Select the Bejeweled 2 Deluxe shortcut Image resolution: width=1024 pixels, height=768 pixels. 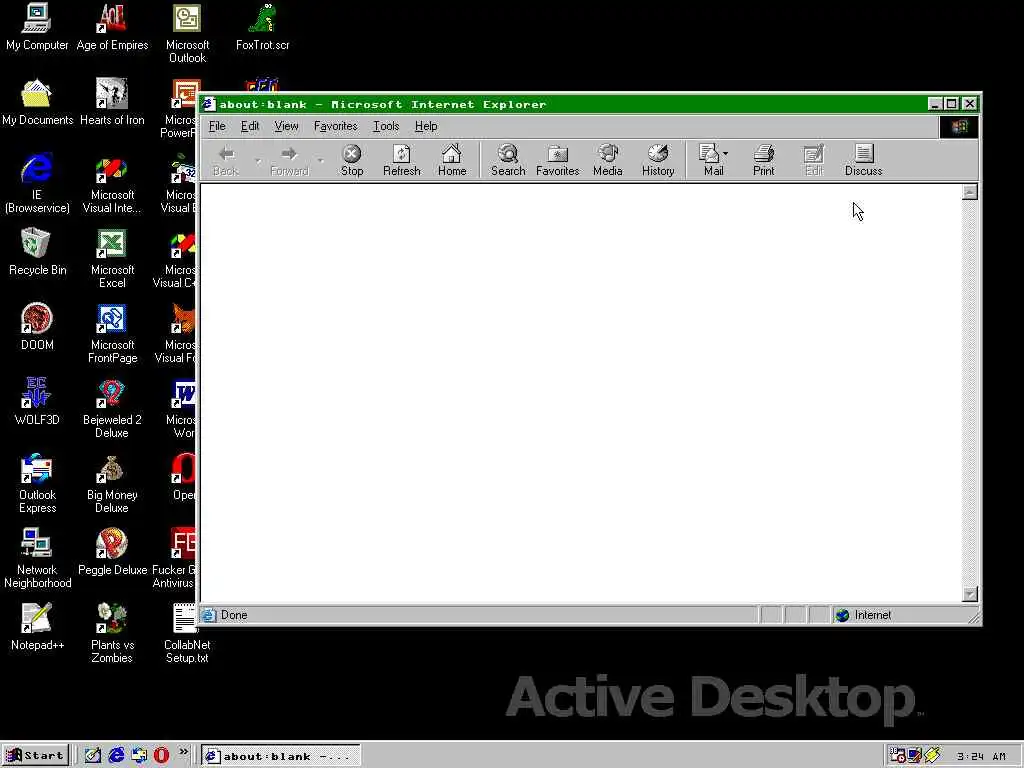point(112,409)
